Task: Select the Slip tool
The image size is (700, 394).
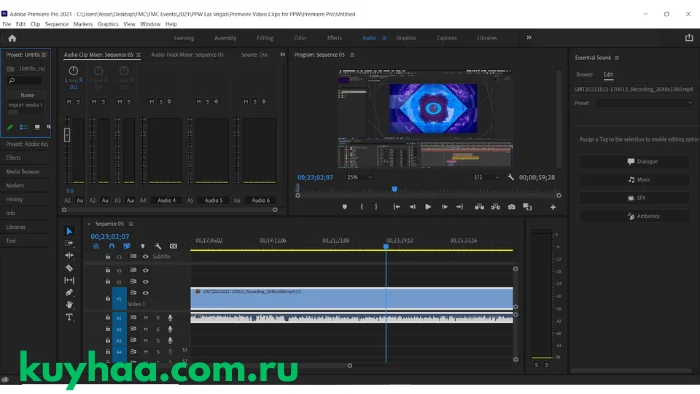Action: tap(69, 280)
